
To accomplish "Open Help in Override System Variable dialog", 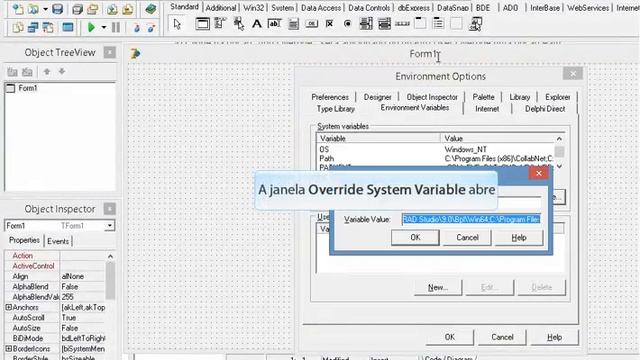I will coord(519,238).
